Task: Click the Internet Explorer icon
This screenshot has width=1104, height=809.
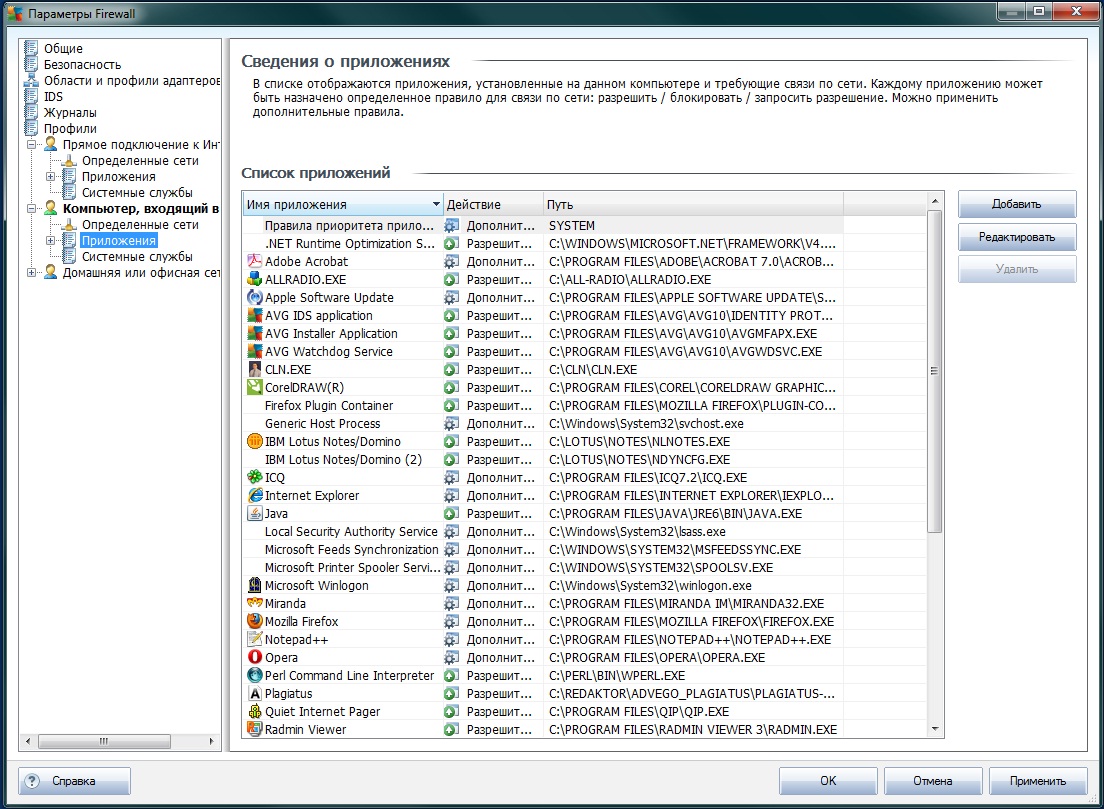Action: tap(254, 496)
